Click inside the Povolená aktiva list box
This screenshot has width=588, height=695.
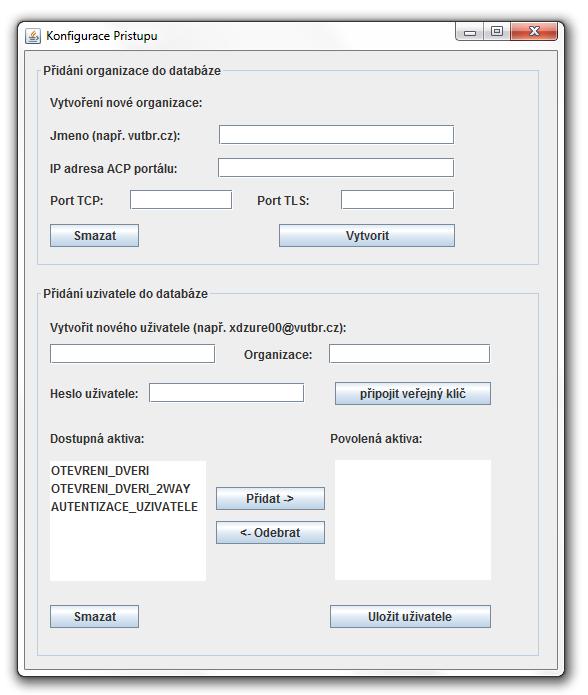coord(413,520)
